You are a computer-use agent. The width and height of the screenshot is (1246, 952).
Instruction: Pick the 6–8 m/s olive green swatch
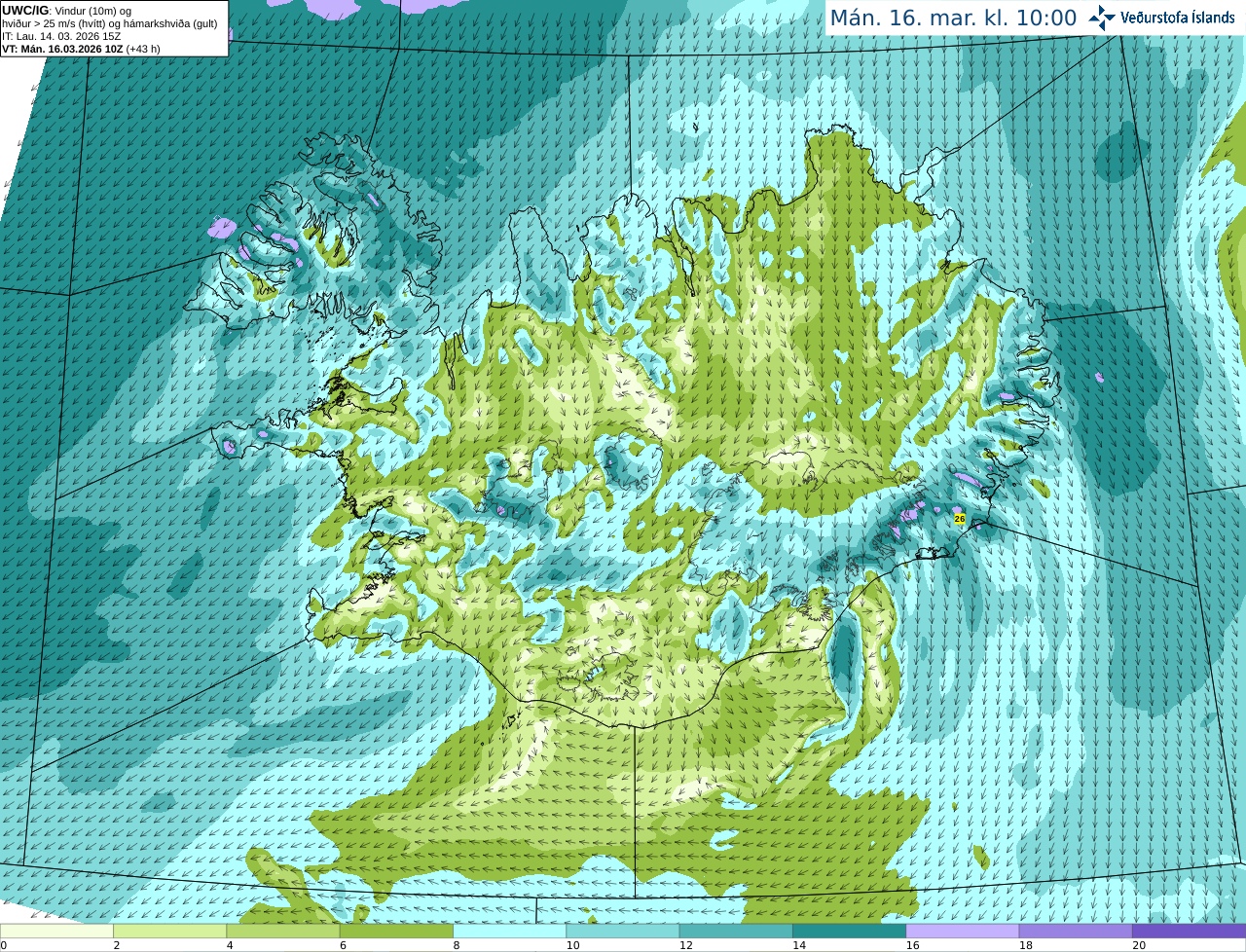(396, 932)
